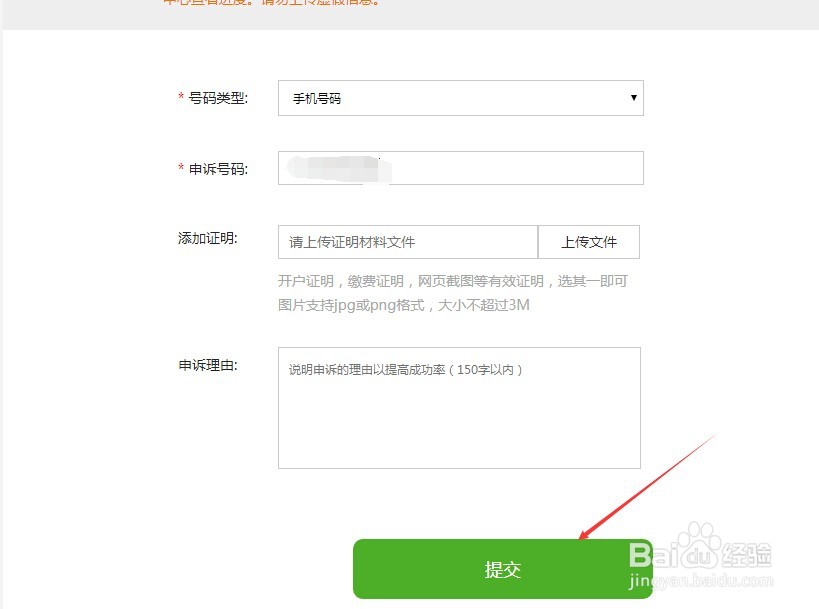Viewport: 819px width, 609px height.
Task: Click the 开户证明，缴费证明 hint text line
Action: click(x=452, y=282)
